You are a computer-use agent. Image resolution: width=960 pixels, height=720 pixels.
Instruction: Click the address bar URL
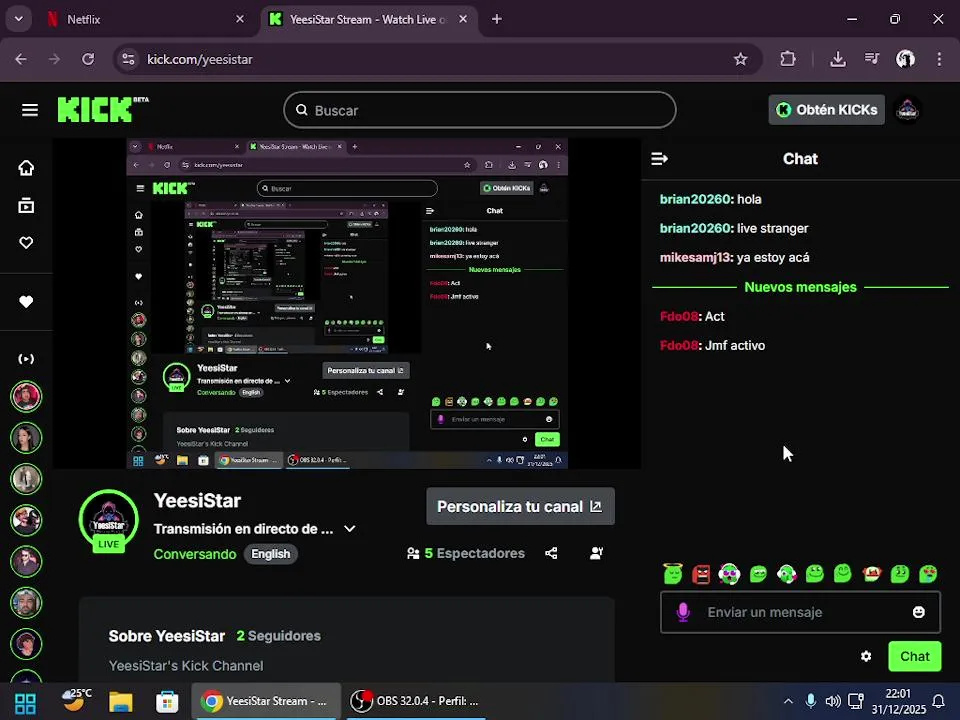(x=200, y=59)
